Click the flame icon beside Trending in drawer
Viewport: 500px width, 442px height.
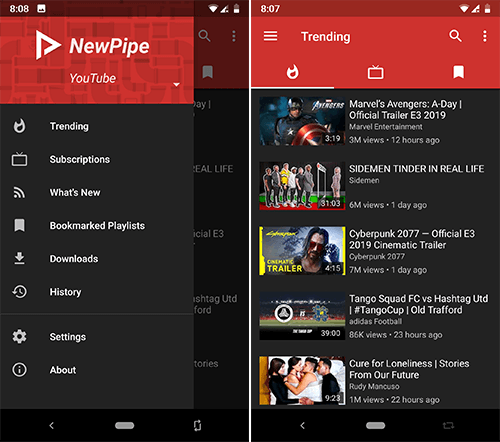click(19, 126)
